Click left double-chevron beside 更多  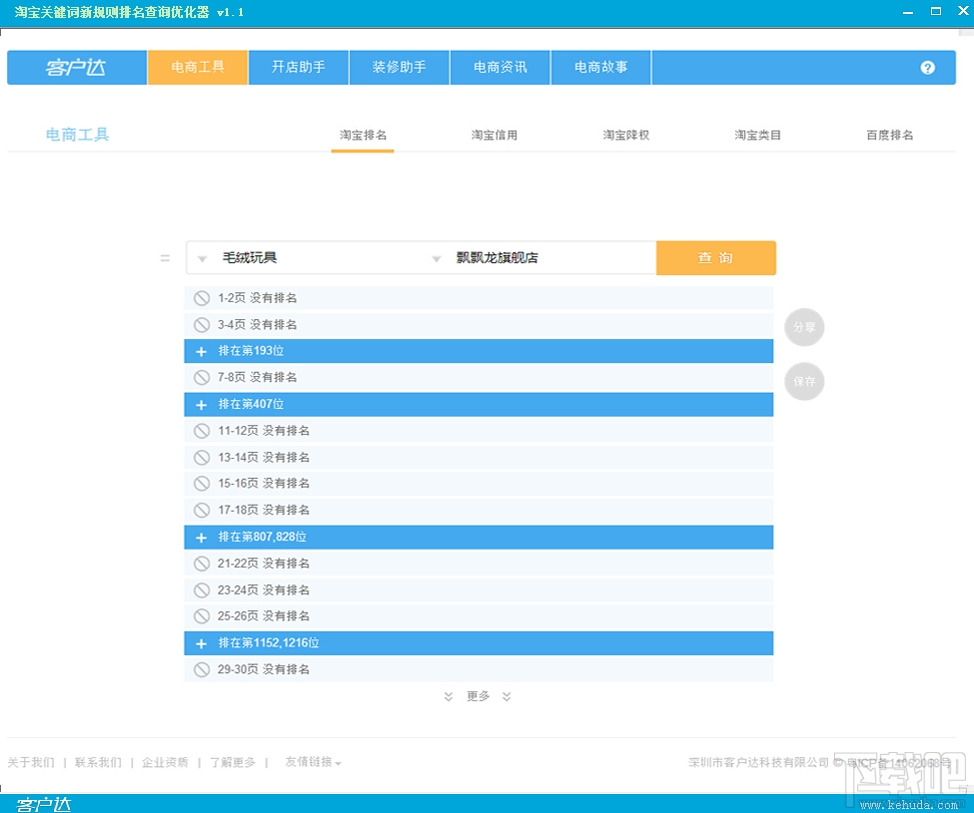[x=448, y=697]
